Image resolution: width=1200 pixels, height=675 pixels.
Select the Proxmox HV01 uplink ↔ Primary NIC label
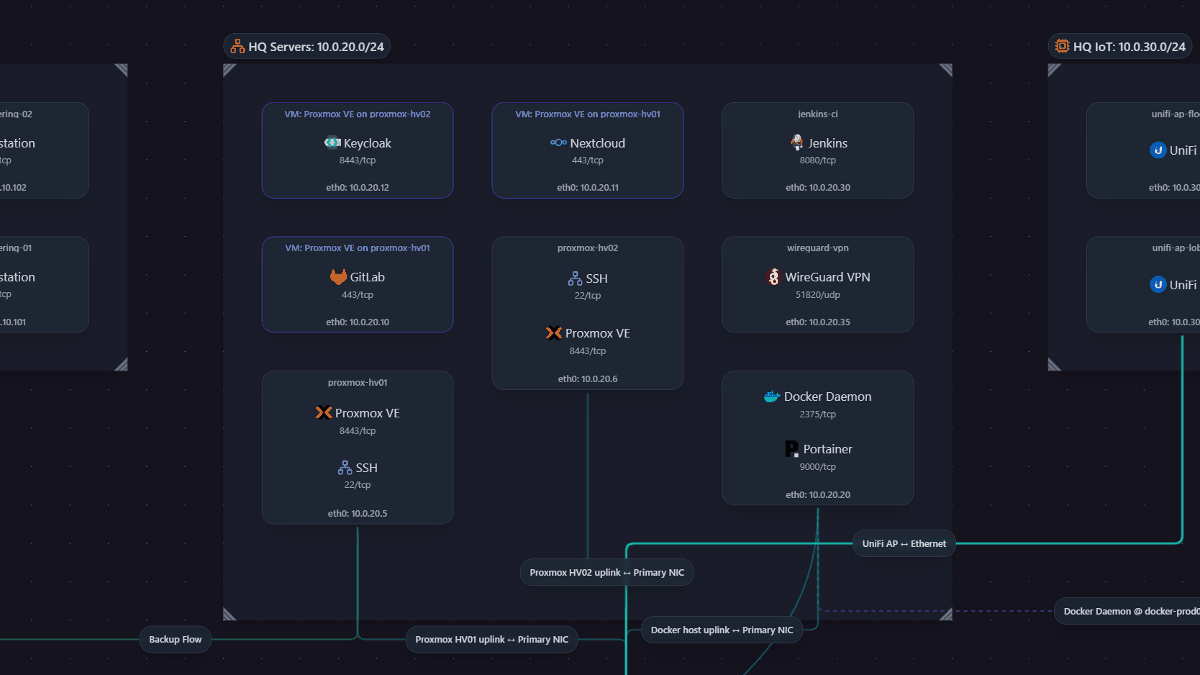click(491, 639)
